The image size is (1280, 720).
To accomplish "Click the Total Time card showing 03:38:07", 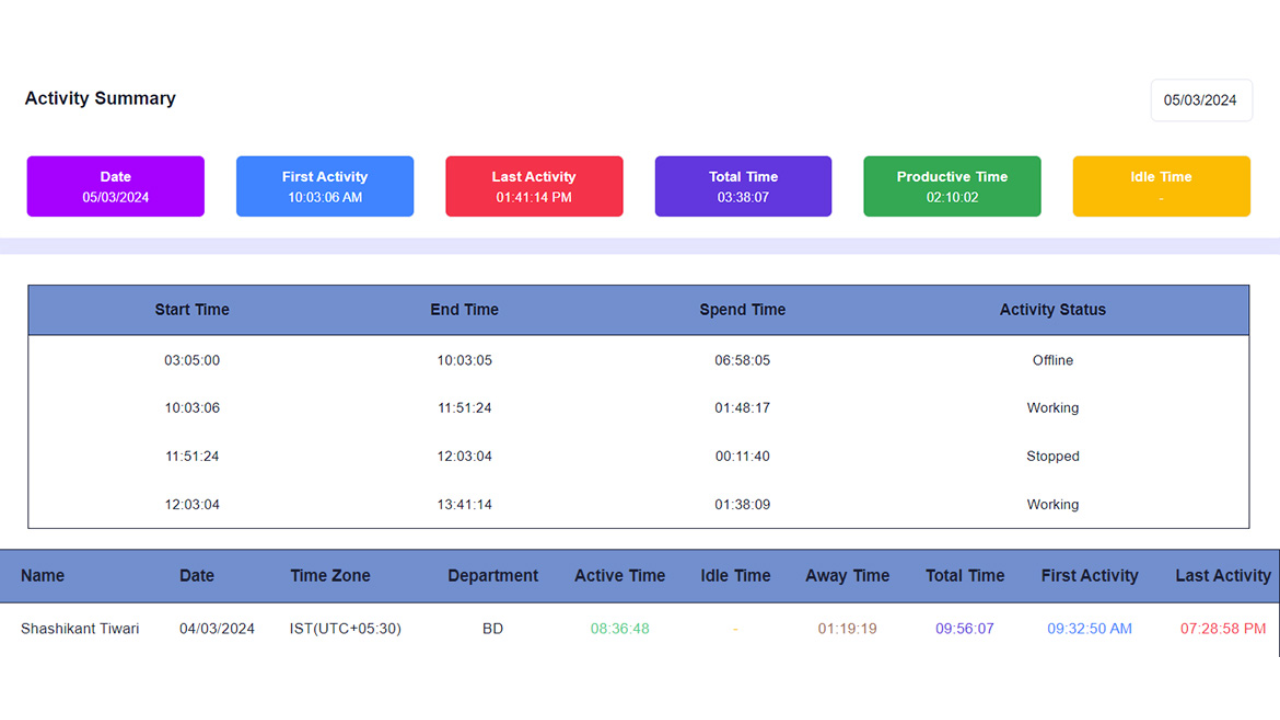I will click(743, 186).
